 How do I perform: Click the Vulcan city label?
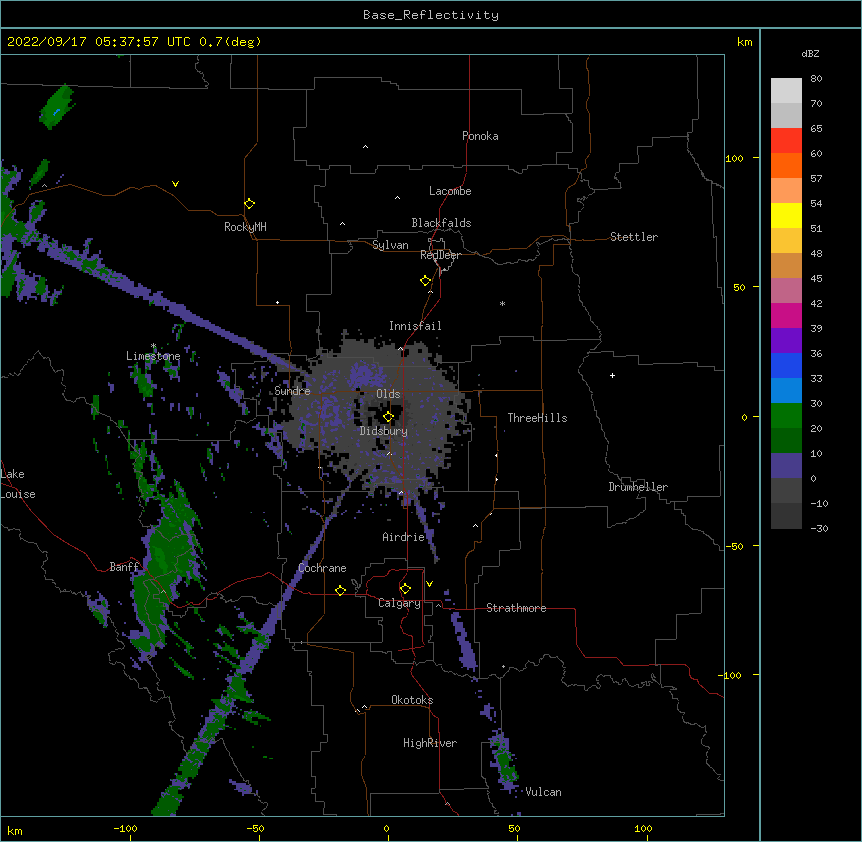click(x=543, y=792)
